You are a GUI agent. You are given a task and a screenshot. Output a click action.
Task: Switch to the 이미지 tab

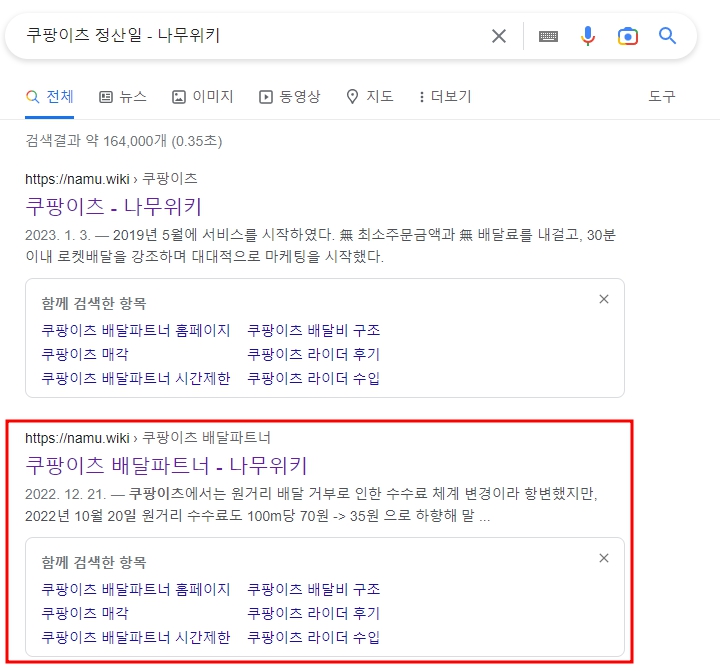click(202, 96)
